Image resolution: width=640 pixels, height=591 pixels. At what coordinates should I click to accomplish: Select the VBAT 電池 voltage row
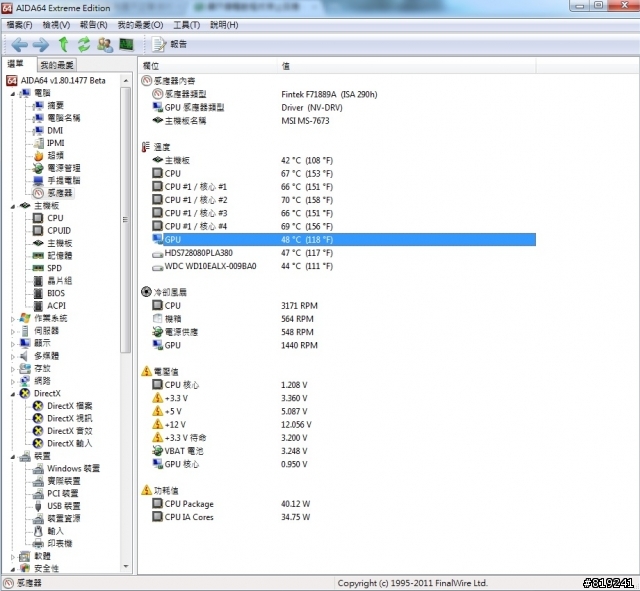point(344,451)
